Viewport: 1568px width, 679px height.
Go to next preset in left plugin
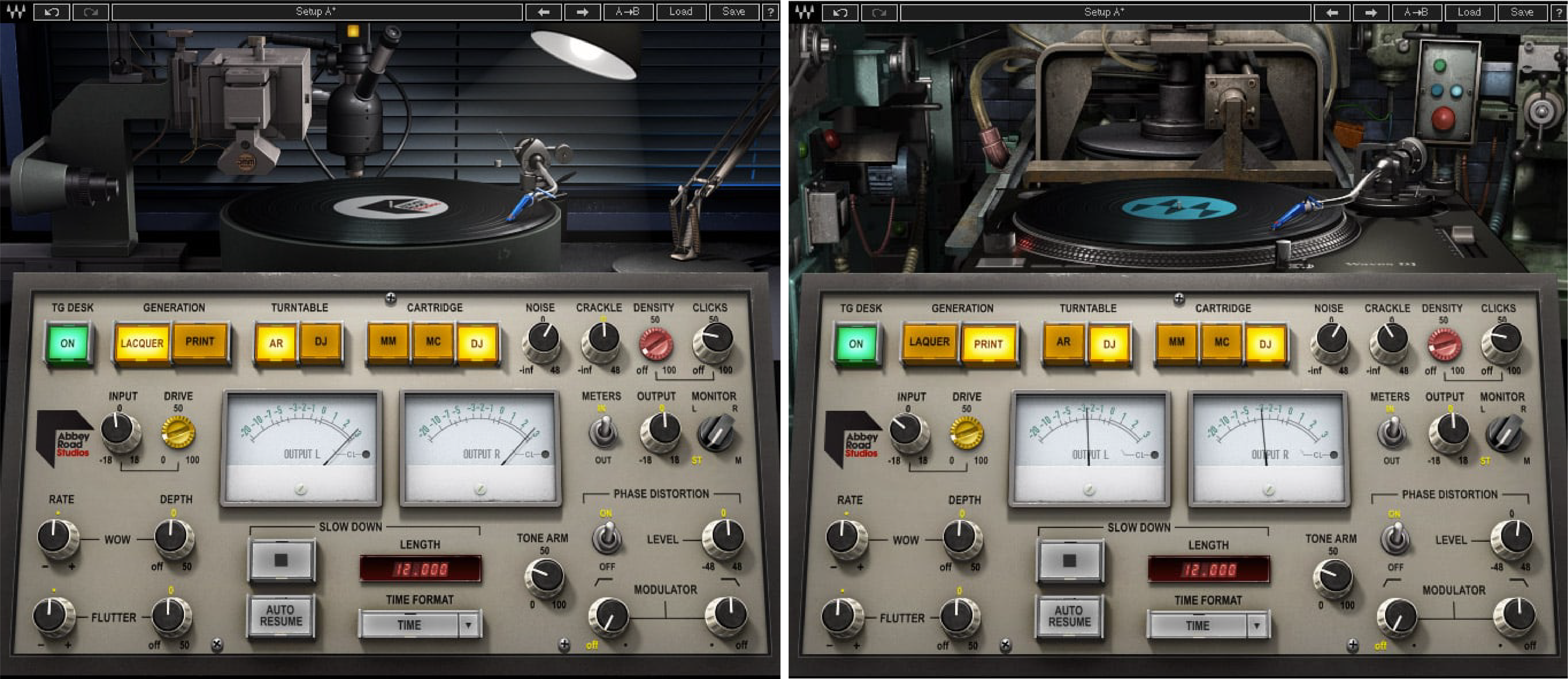[x=583, y=12]
